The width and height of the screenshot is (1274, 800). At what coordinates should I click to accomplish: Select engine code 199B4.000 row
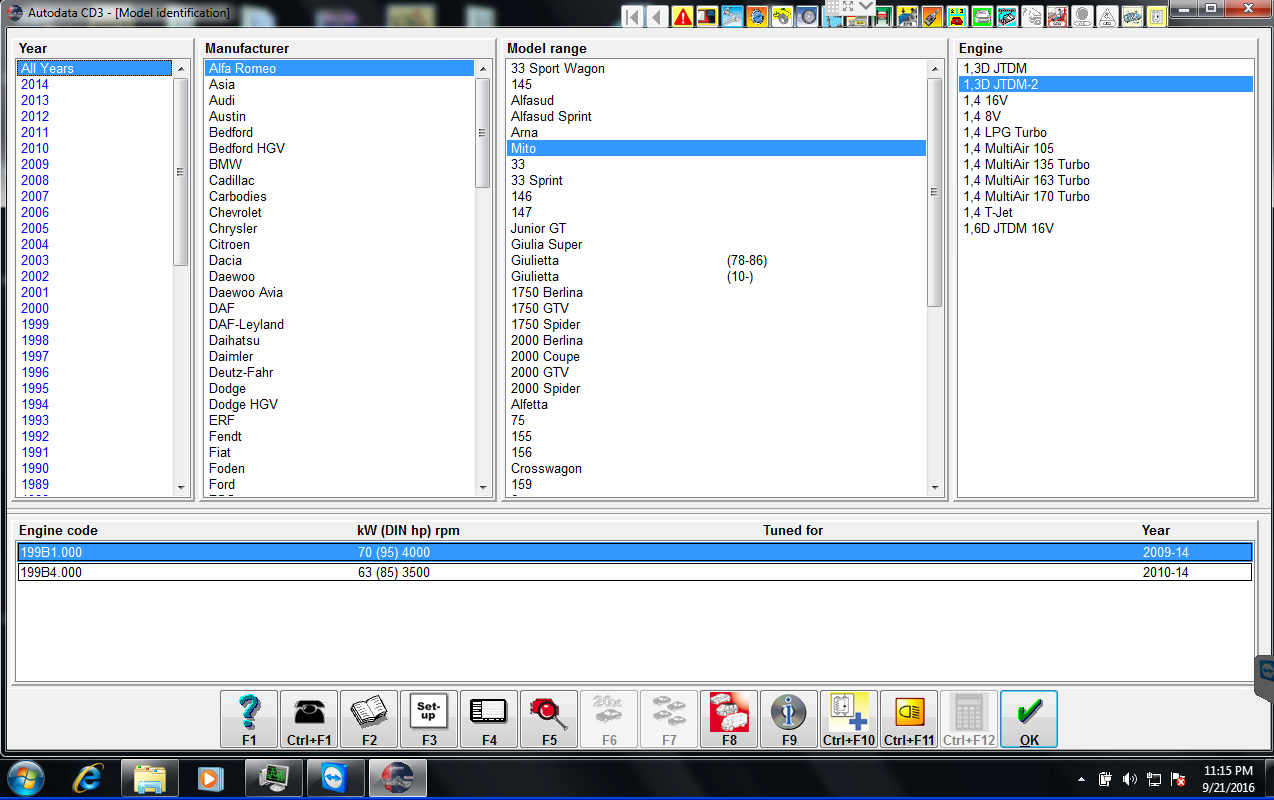[634, 572]
